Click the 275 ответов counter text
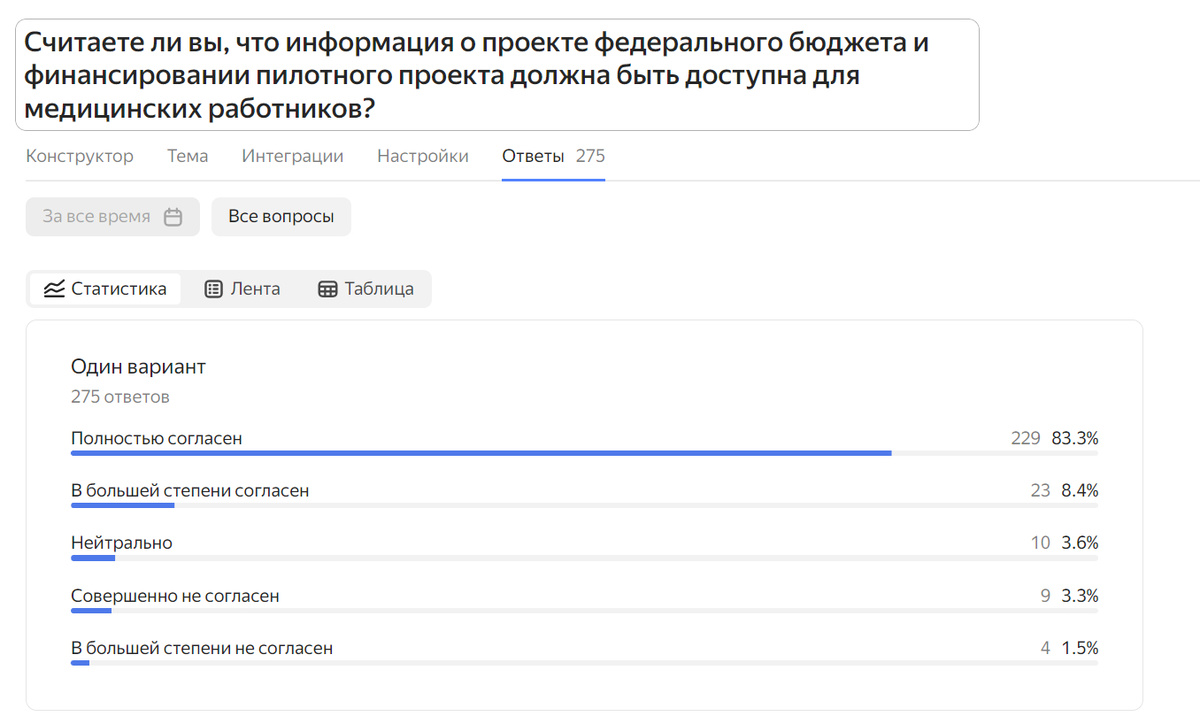 point(120,396)
